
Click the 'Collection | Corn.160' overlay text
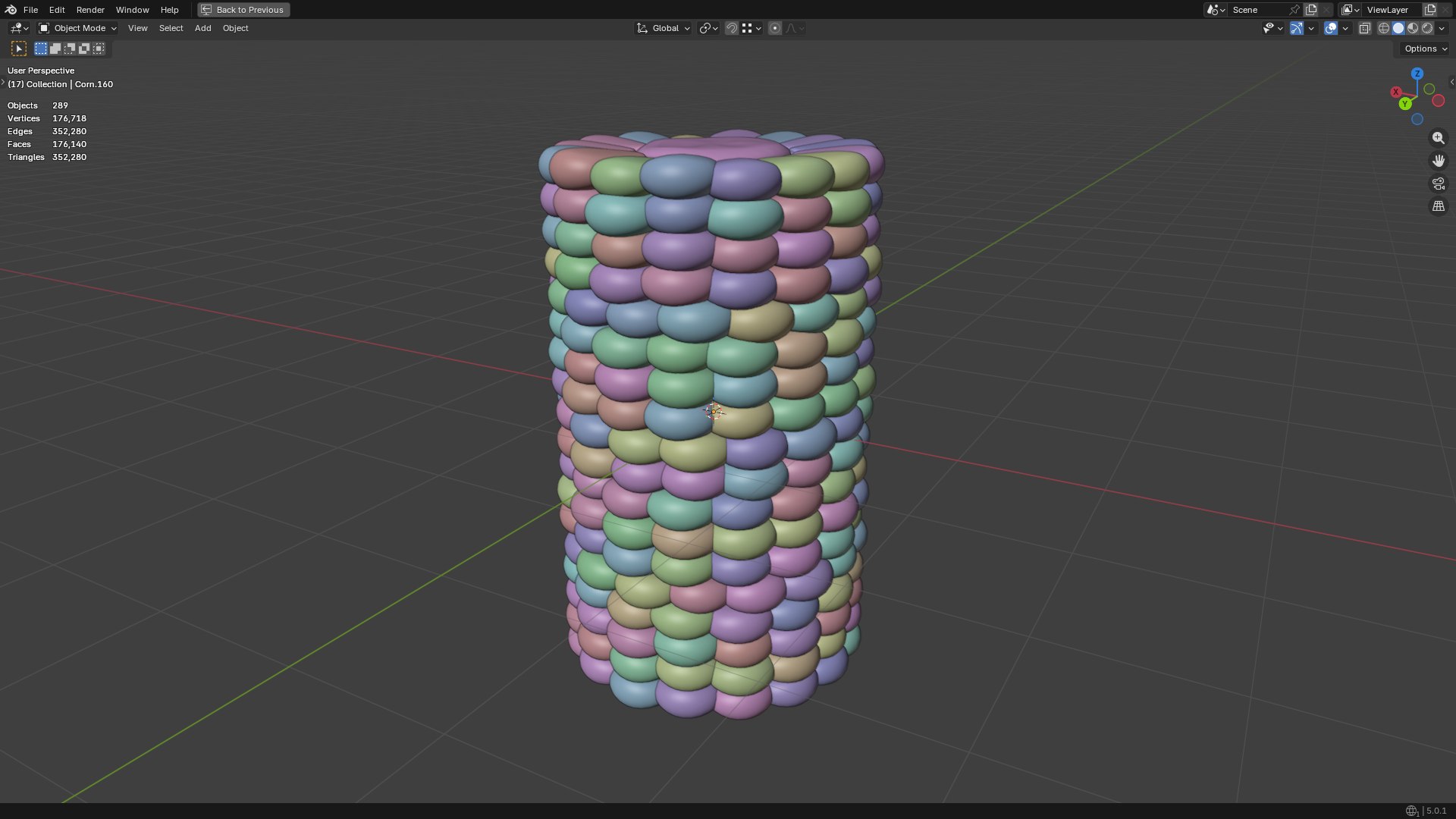(70, 84)
